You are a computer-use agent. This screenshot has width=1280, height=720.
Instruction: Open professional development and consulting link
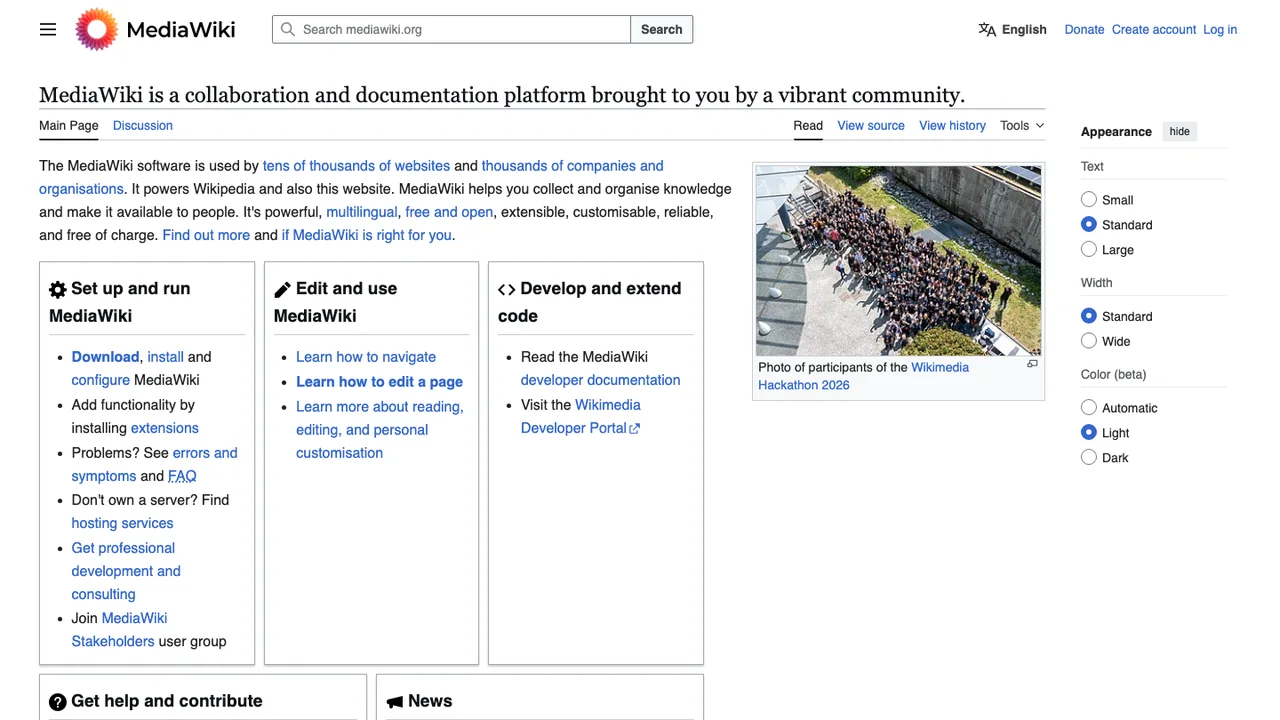126,571
